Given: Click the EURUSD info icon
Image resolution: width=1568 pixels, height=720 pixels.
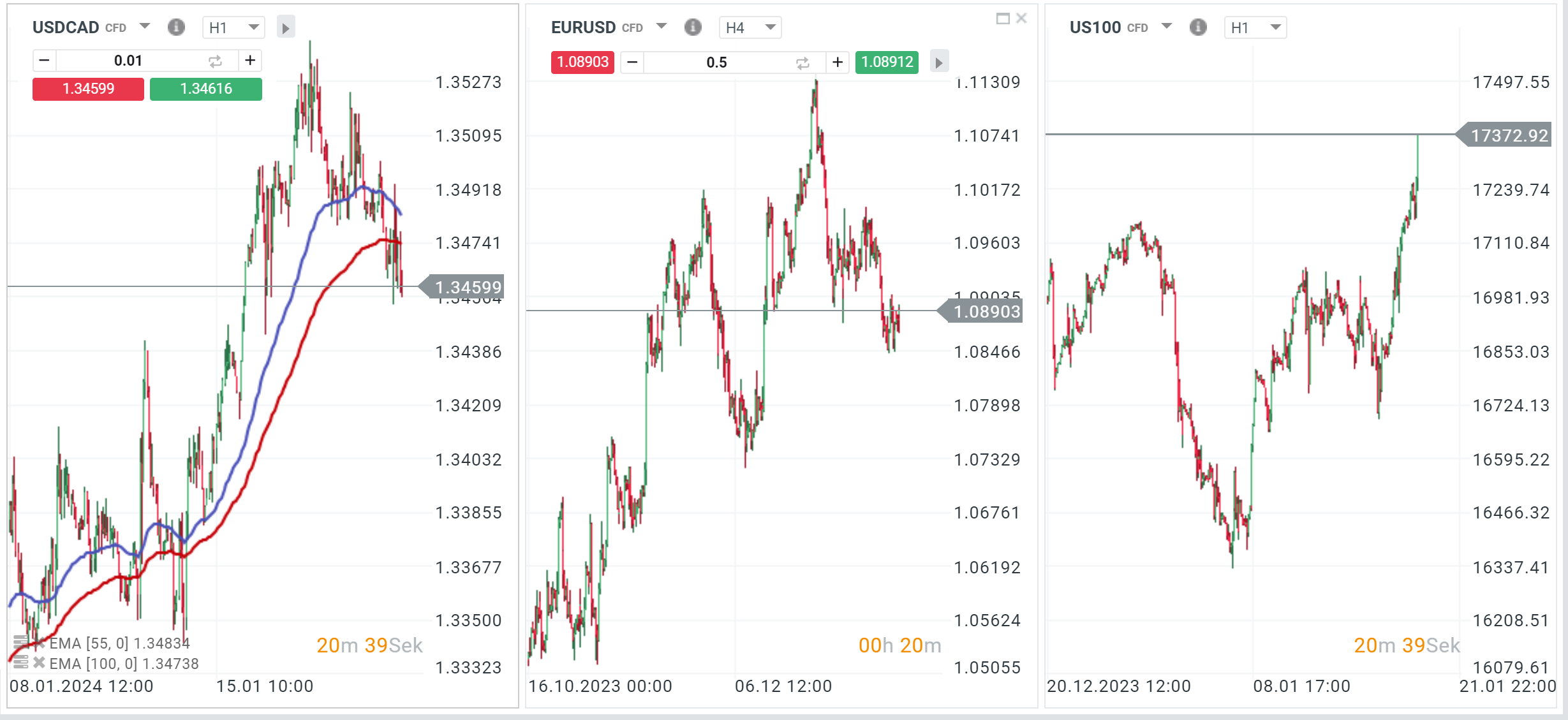Looking at the screenshot, I should [x=693, y=27].
